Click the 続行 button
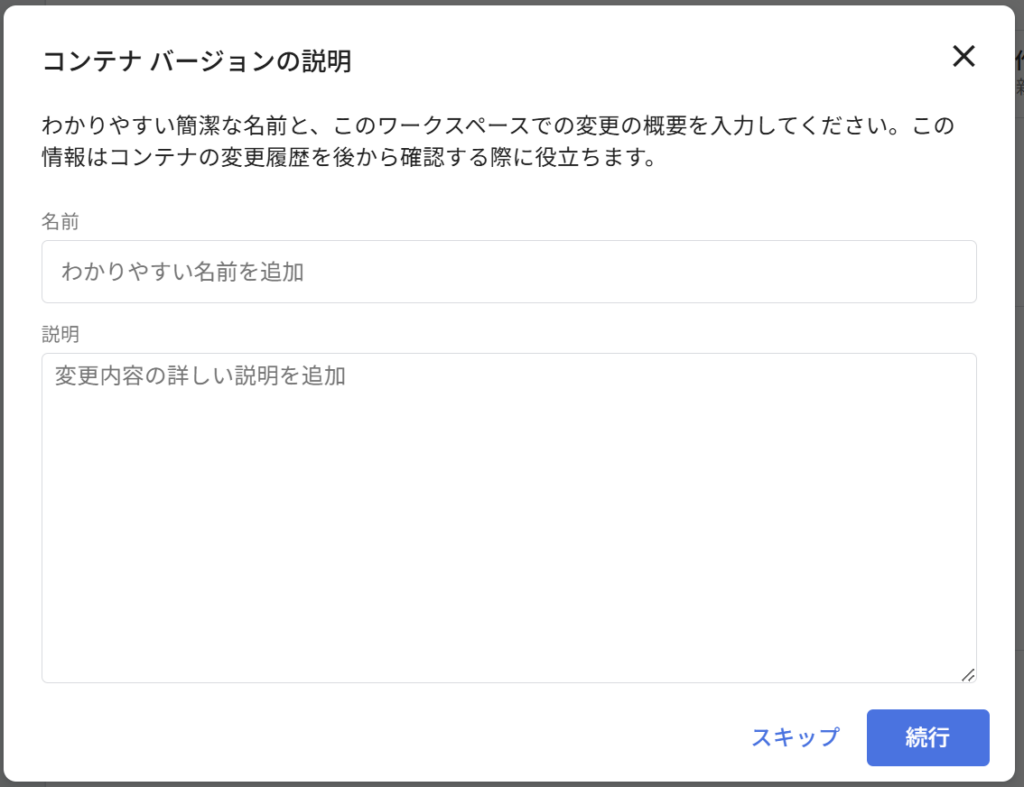 [927, 738]
